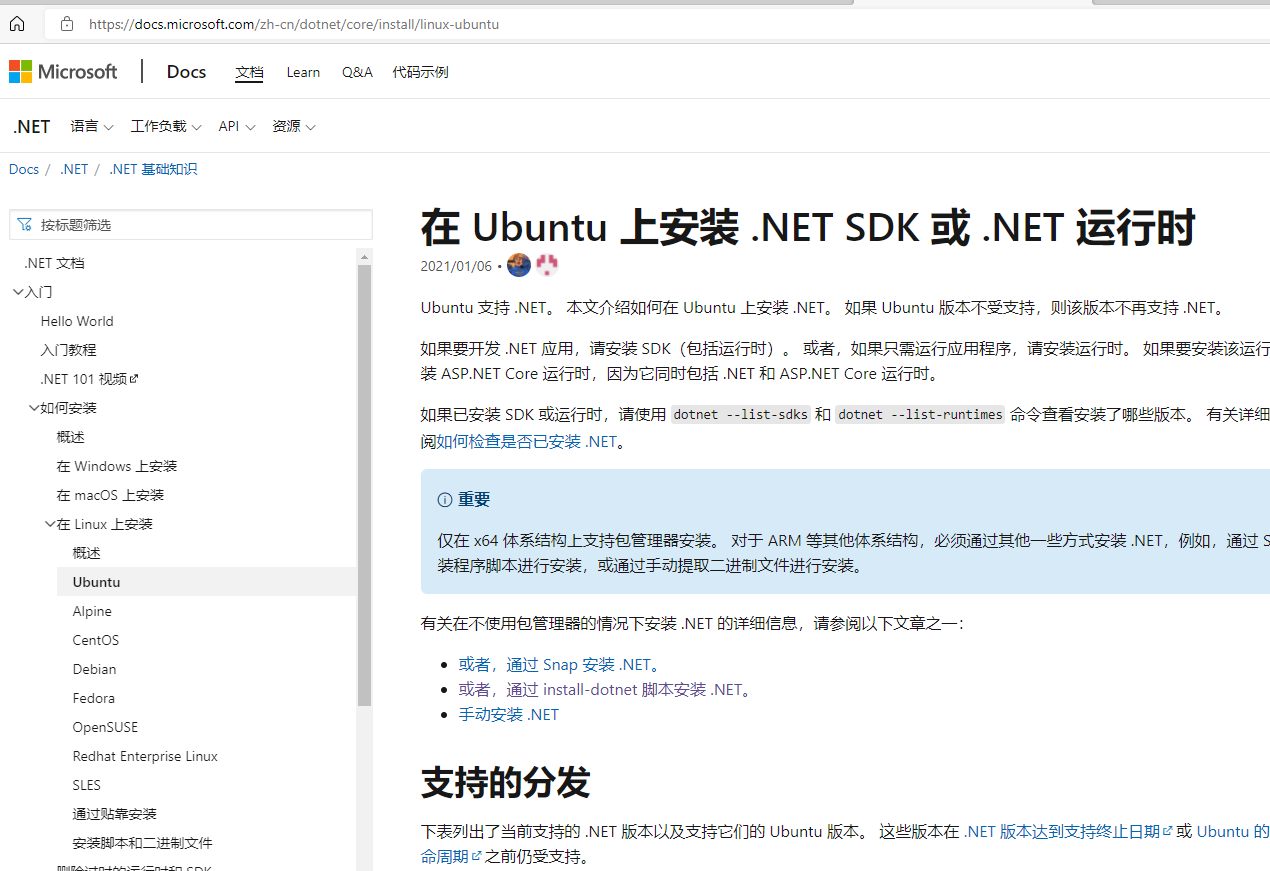Open the 语言 dropdown menu
Screen dimensions: 1270x871
coord(92,127)
